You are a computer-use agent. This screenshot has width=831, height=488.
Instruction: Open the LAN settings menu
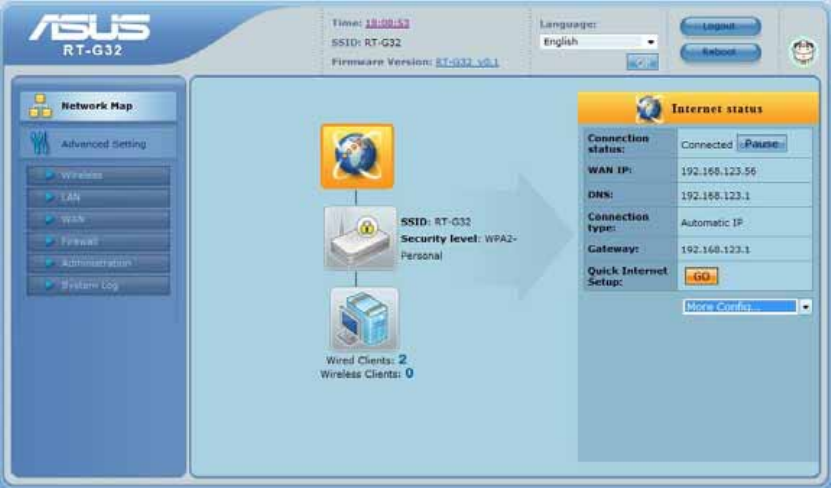pos(99,197)
